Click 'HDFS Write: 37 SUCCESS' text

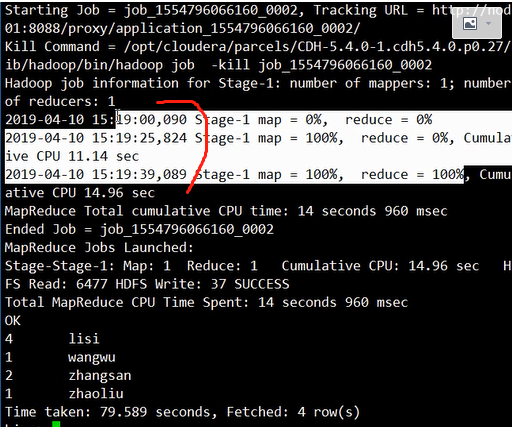pyautogui.click(x=202, y=285)
